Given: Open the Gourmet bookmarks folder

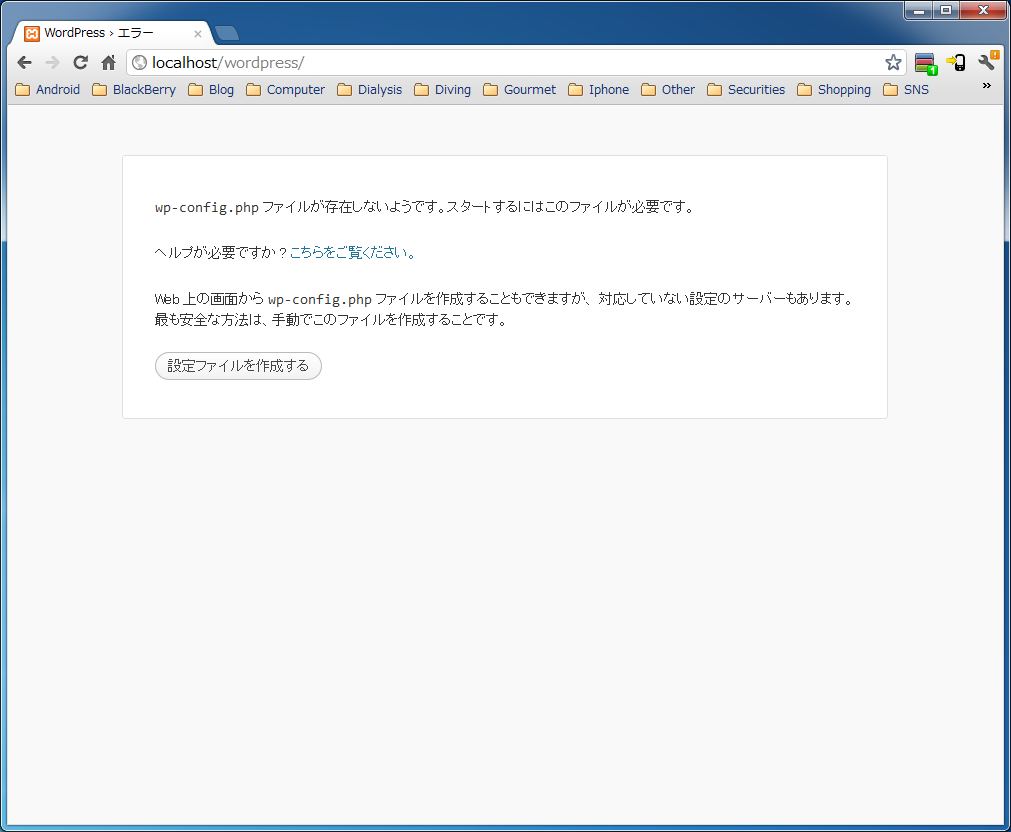Looking at the screenshot, I should click(x=520, y=90).
